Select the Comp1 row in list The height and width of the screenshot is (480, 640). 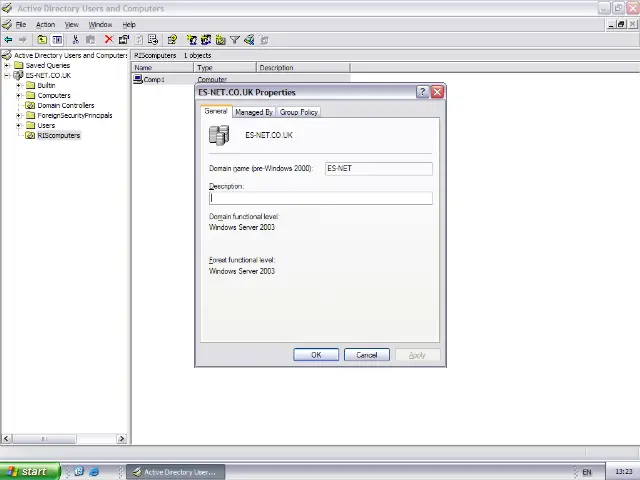pos(242,79)
